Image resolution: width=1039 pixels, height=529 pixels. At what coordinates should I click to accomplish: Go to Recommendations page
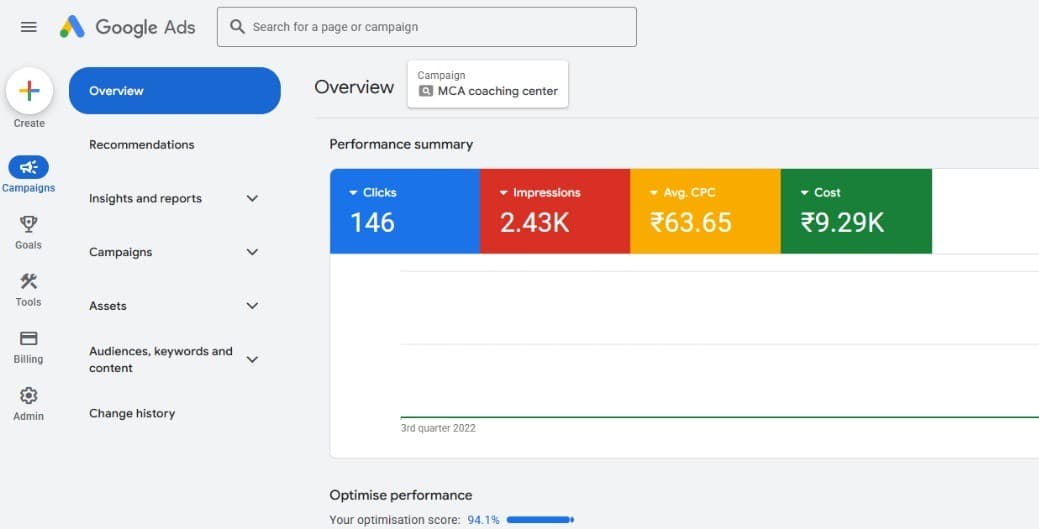point(142,145)
